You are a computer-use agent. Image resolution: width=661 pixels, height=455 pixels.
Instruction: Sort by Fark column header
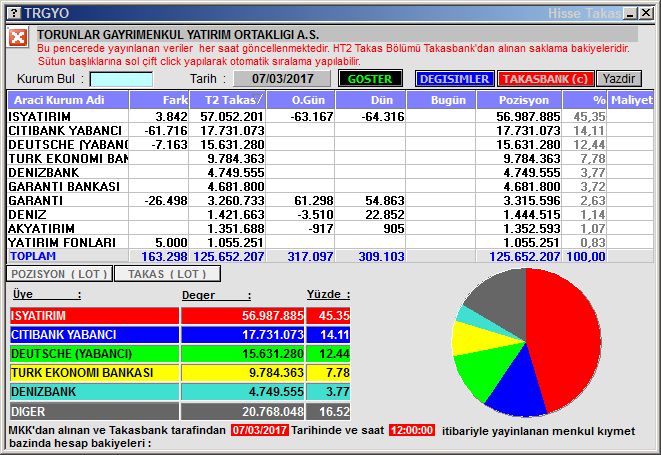[159, 100]
